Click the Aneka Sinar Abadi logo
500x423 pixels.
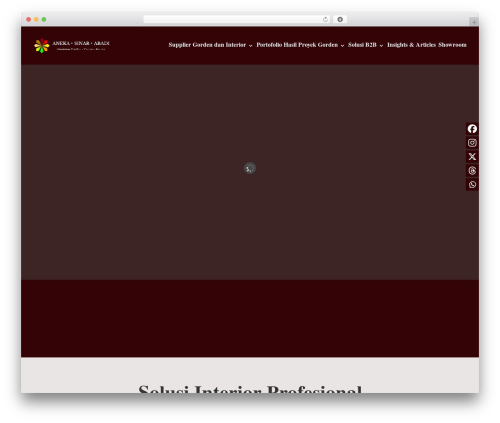72,46
